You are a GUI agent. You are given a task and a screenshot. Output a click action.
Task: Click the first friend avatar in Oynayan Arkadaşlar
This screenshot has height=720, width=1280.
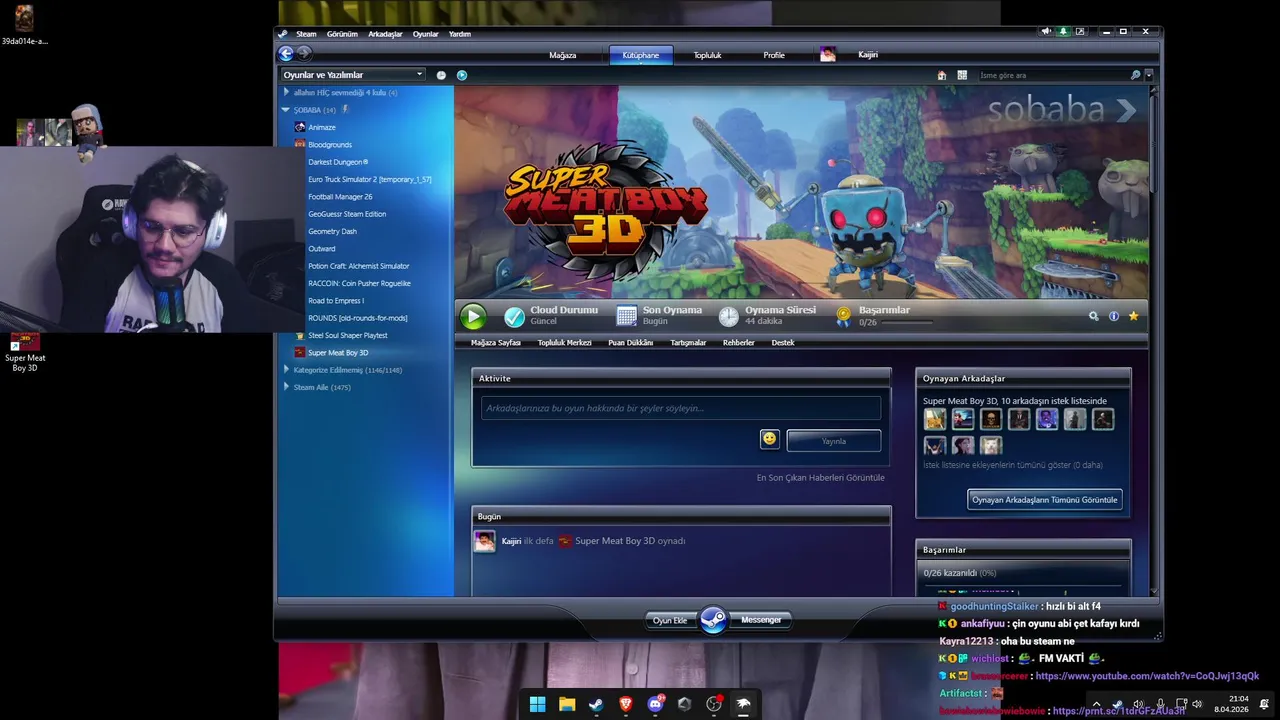point(935,419)
